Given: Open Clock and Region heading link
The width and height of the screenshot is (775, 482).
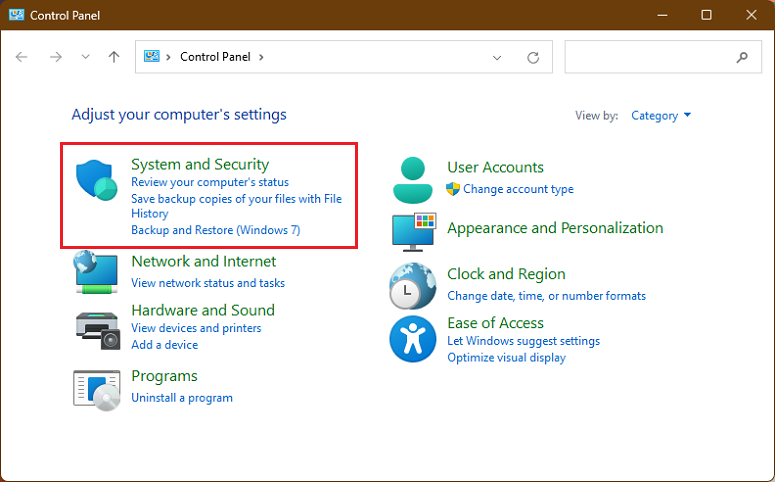Looking at the screenshot, I should (506, 274).
